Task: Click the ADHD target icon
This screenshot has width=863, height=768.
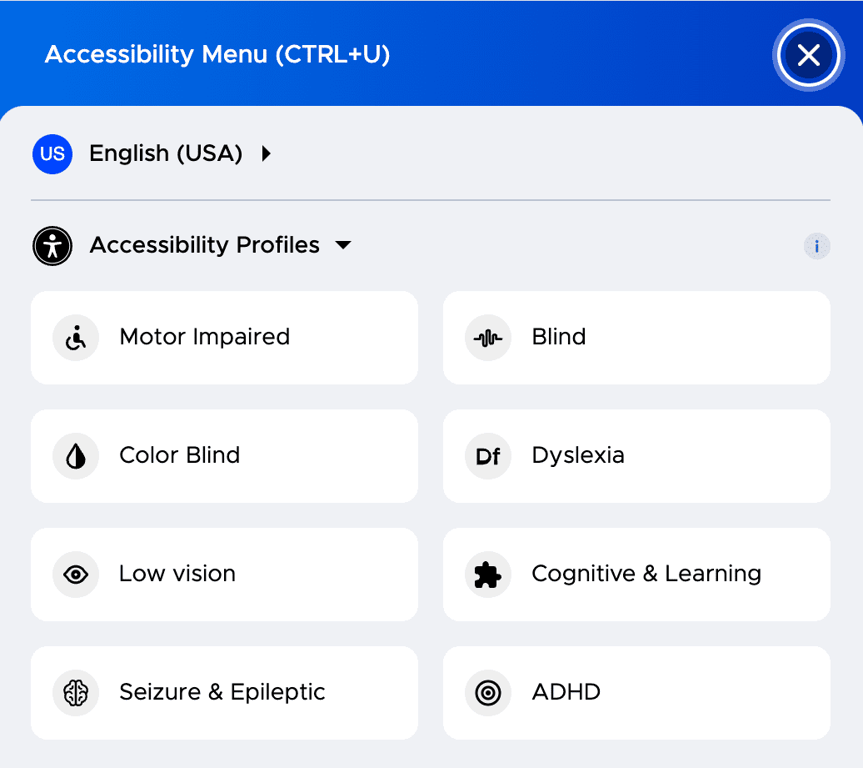Action: point(487,692)
